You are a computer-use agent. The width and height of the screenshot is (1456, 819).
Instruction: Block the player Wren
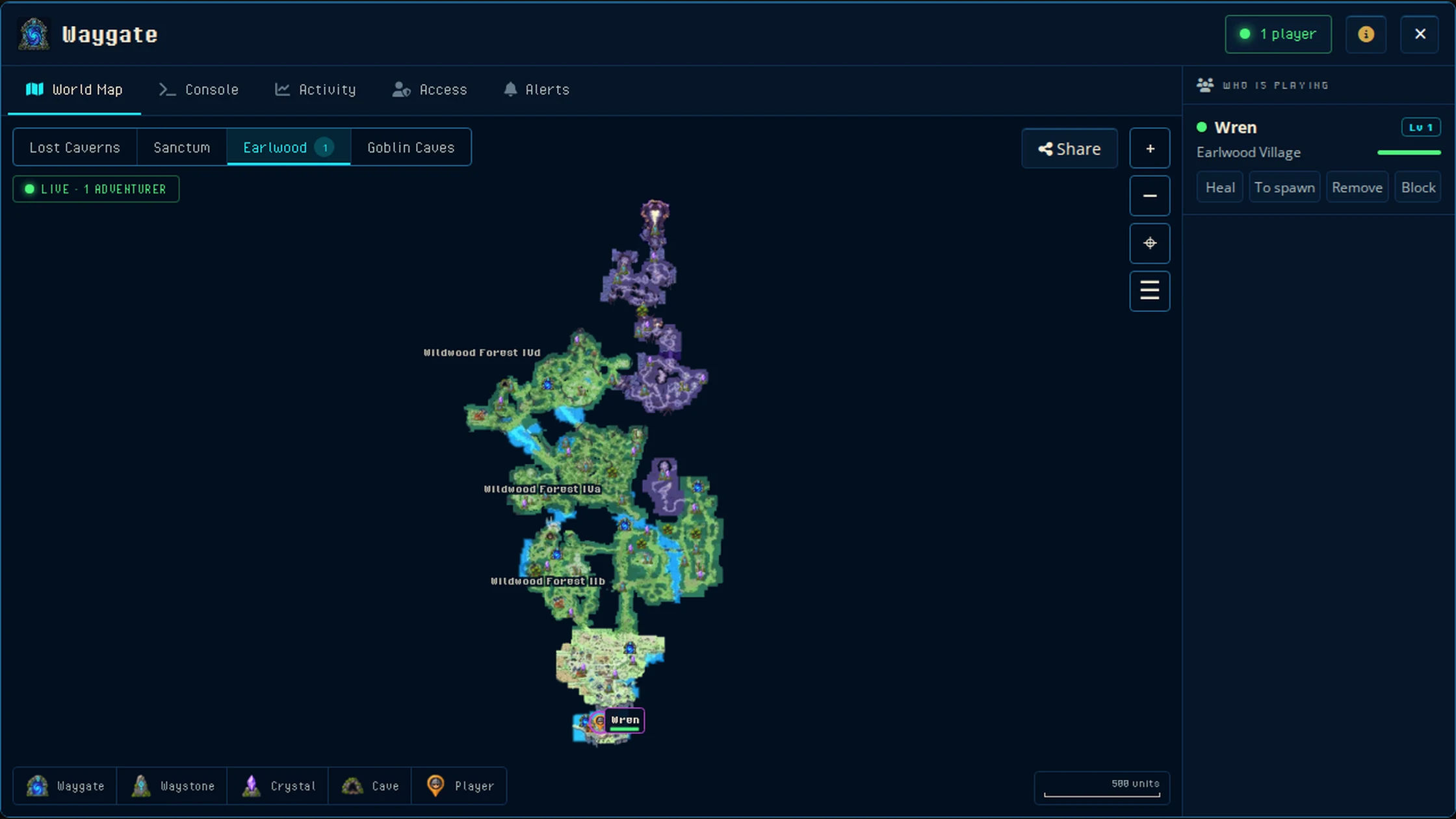[x=1418, y=188]
